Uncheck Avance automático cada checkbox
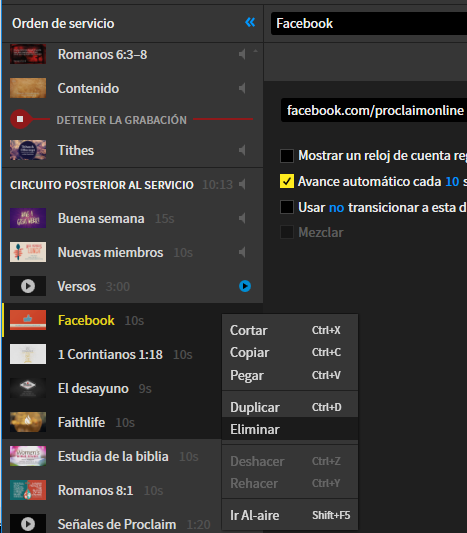The height and width of the screenshot is (533, 467). [x=287, y=181]
